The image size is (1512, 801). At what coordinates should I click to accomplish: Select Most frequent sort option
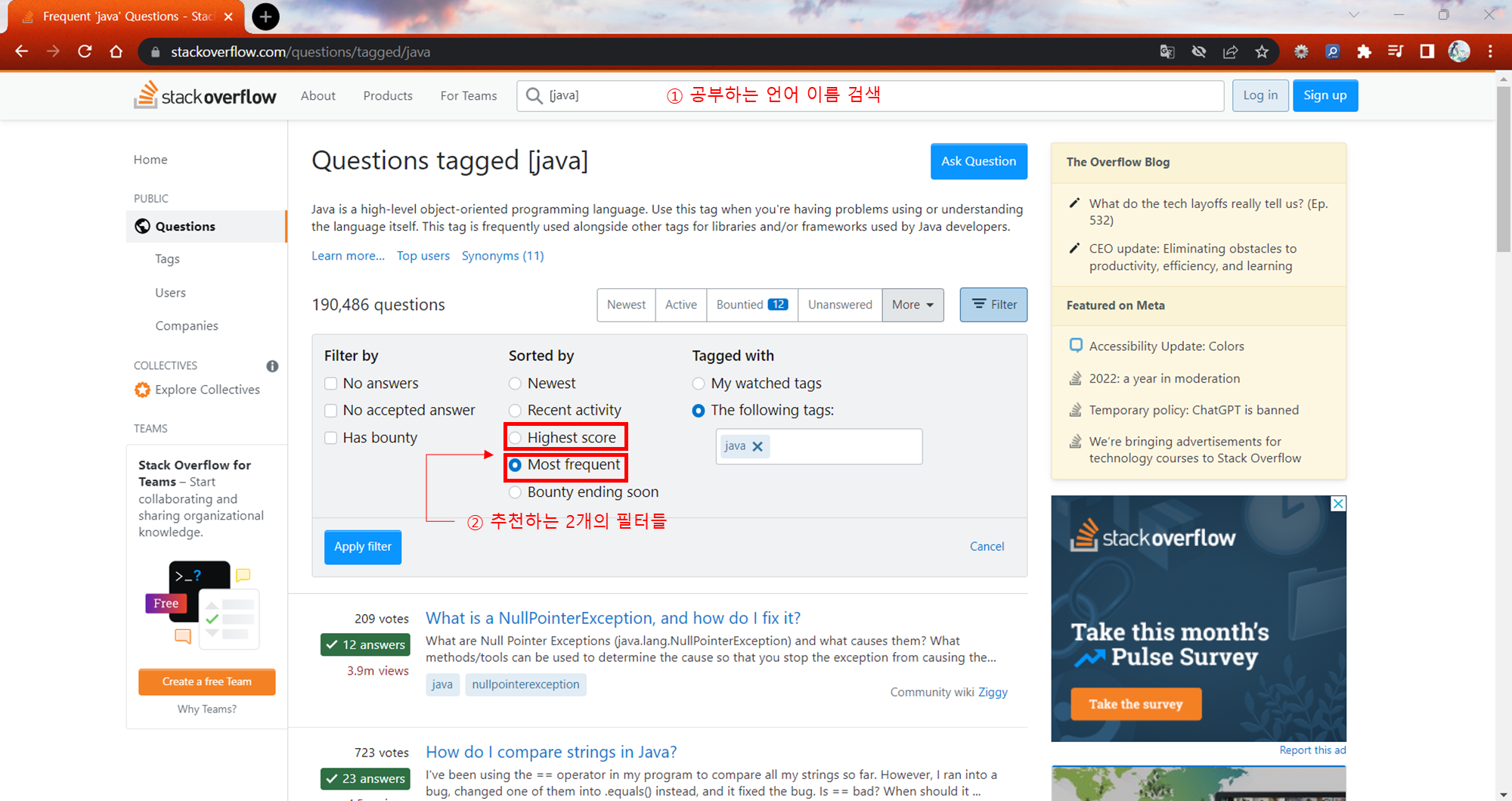point(515,465)
